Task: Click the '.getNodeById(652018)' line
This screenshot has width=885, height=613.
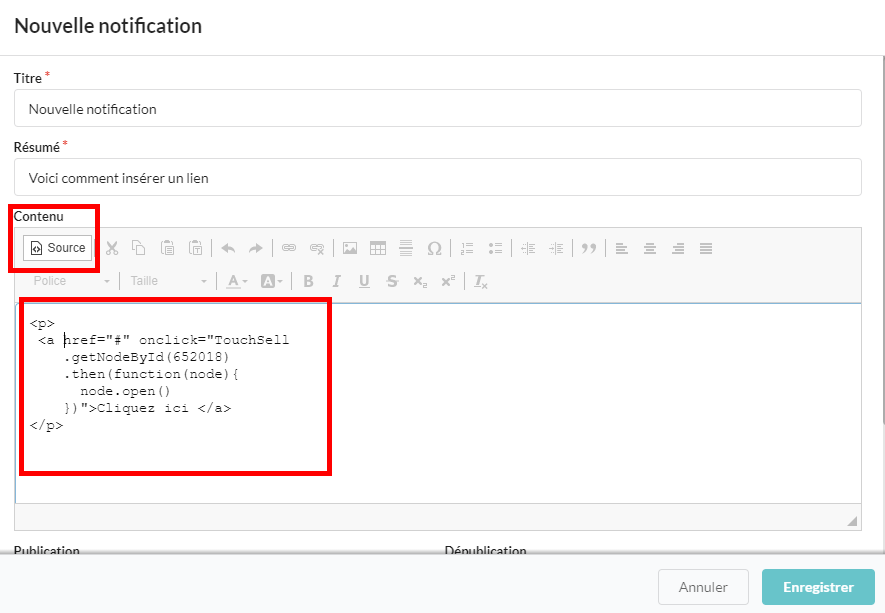Action: tap(146, 357)
